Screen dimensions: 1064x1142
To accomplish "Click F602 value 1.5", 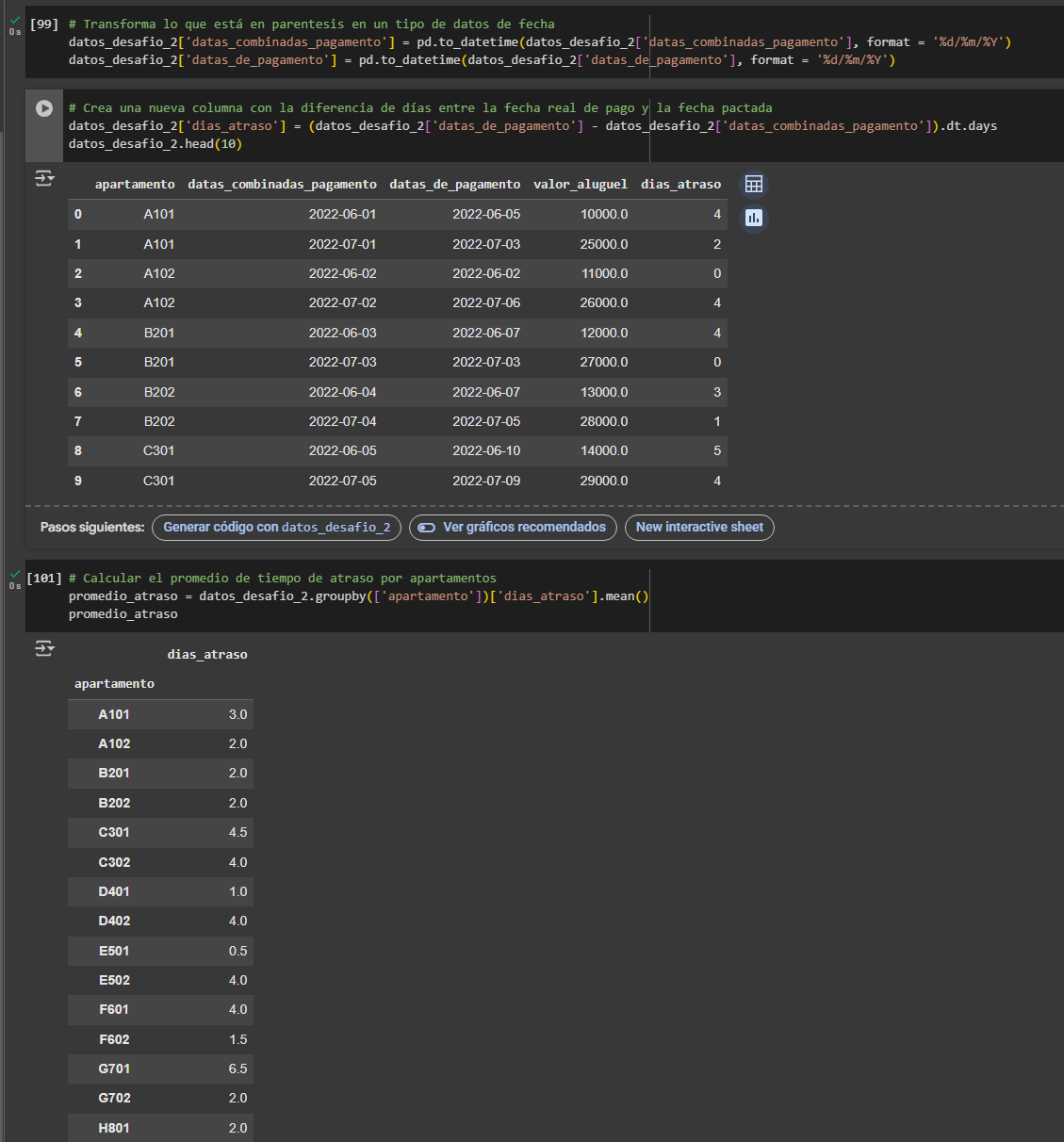I will click(x=237, y=1039).
